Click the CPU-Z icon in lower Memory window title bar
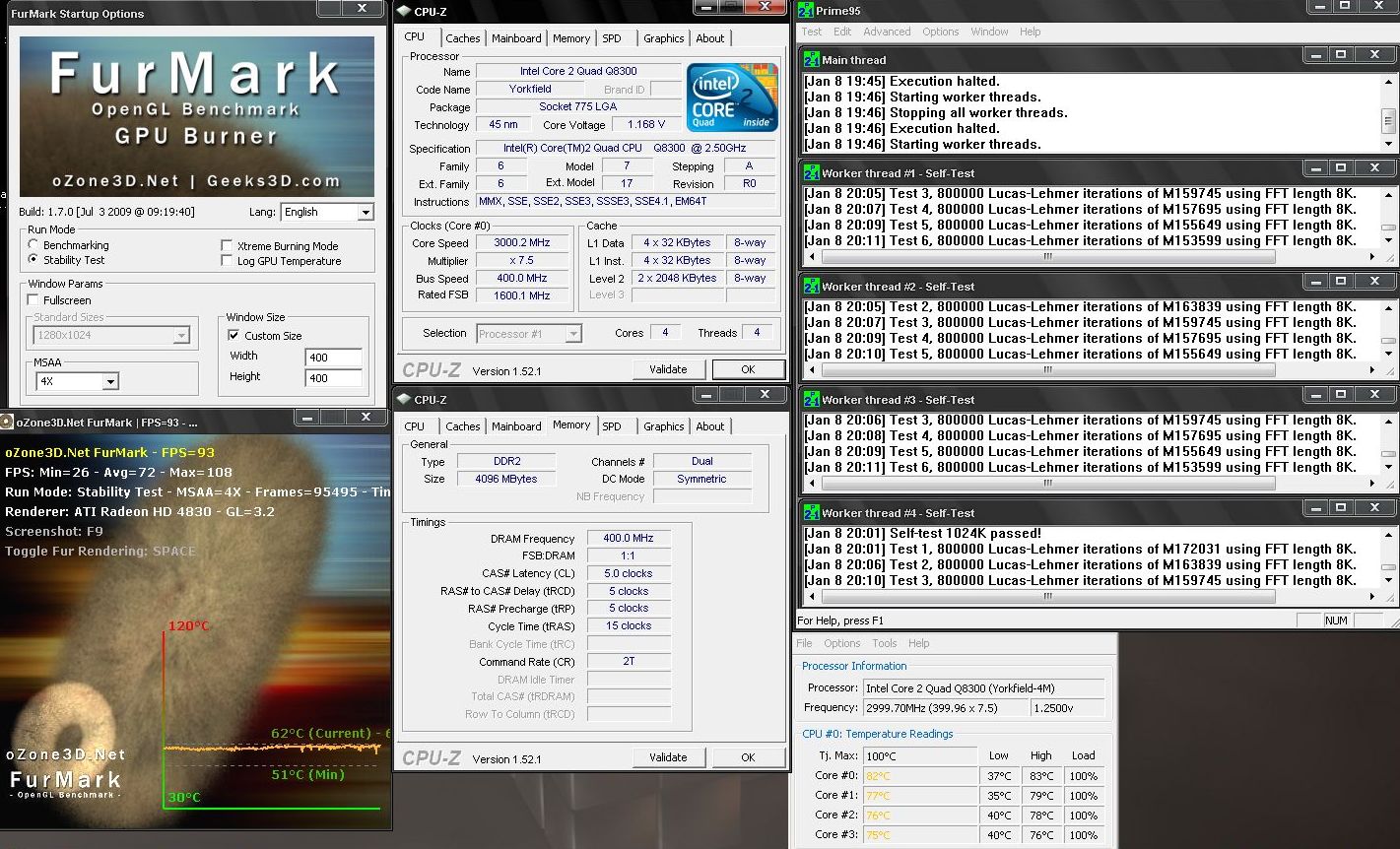 pyautogui.click(x=403, y=399)
